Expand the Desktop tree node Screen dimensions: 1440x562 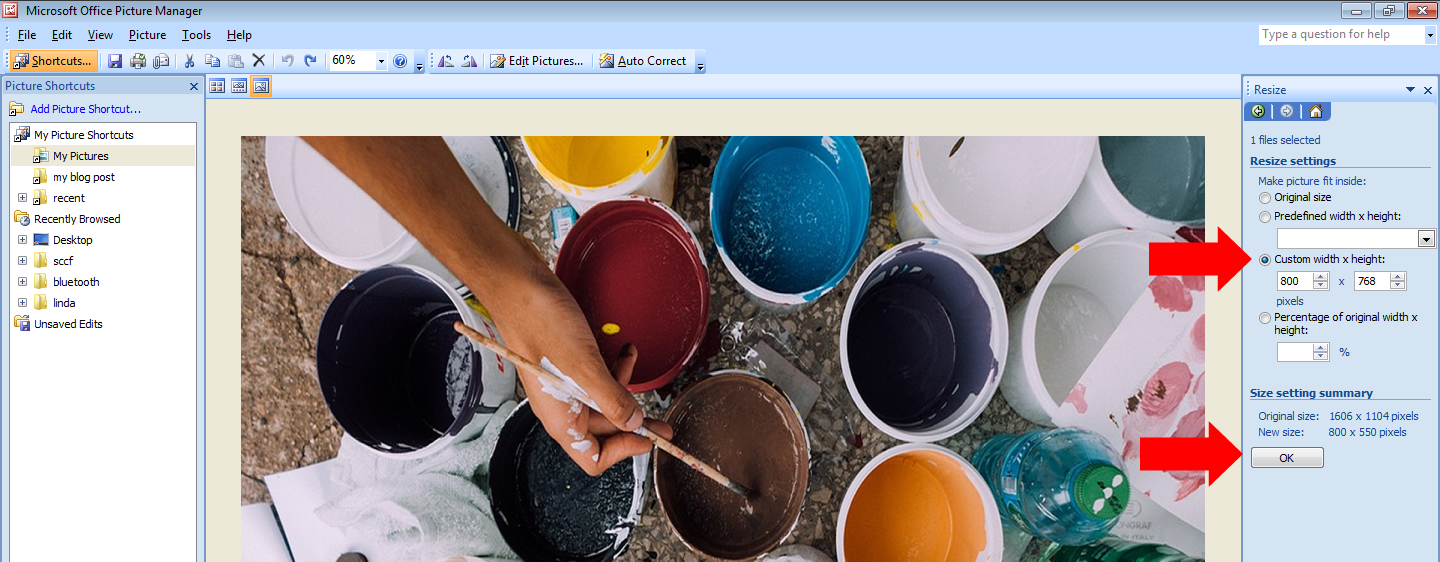tap(22, 240)
